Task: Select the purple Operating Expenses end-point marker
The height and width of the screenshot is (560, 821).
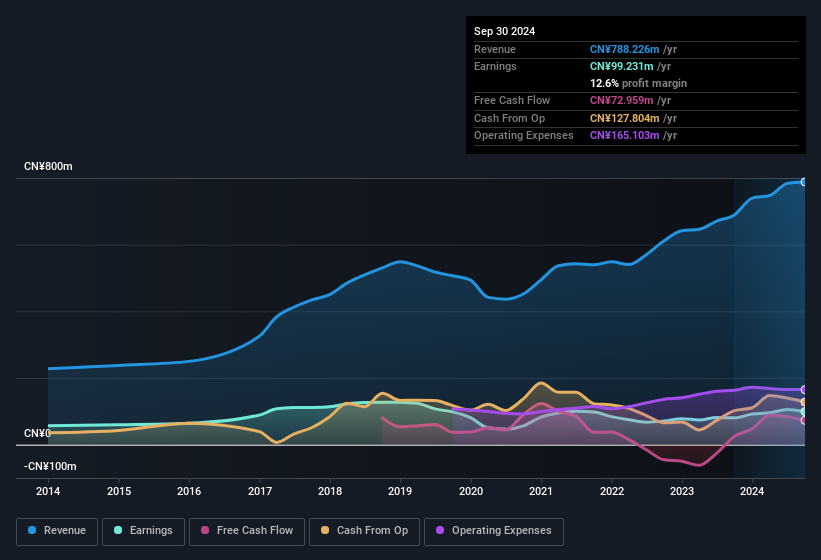Action: click(803, 389)
